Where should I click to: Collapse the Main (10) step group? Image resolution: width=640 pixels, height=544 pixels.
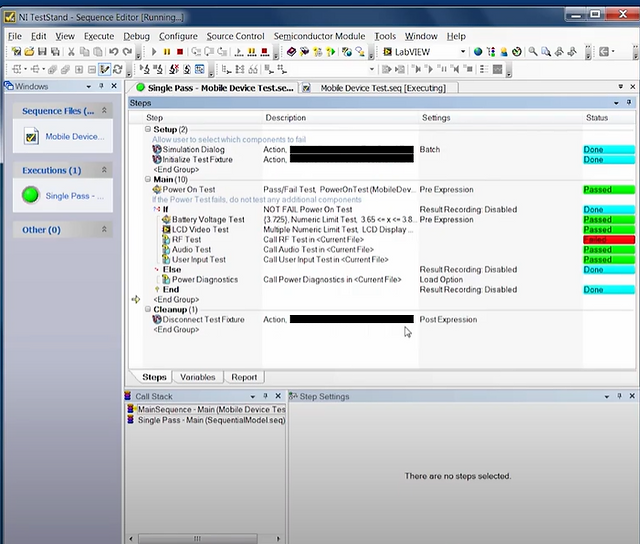pyautogui.click(x=148, y=179)
